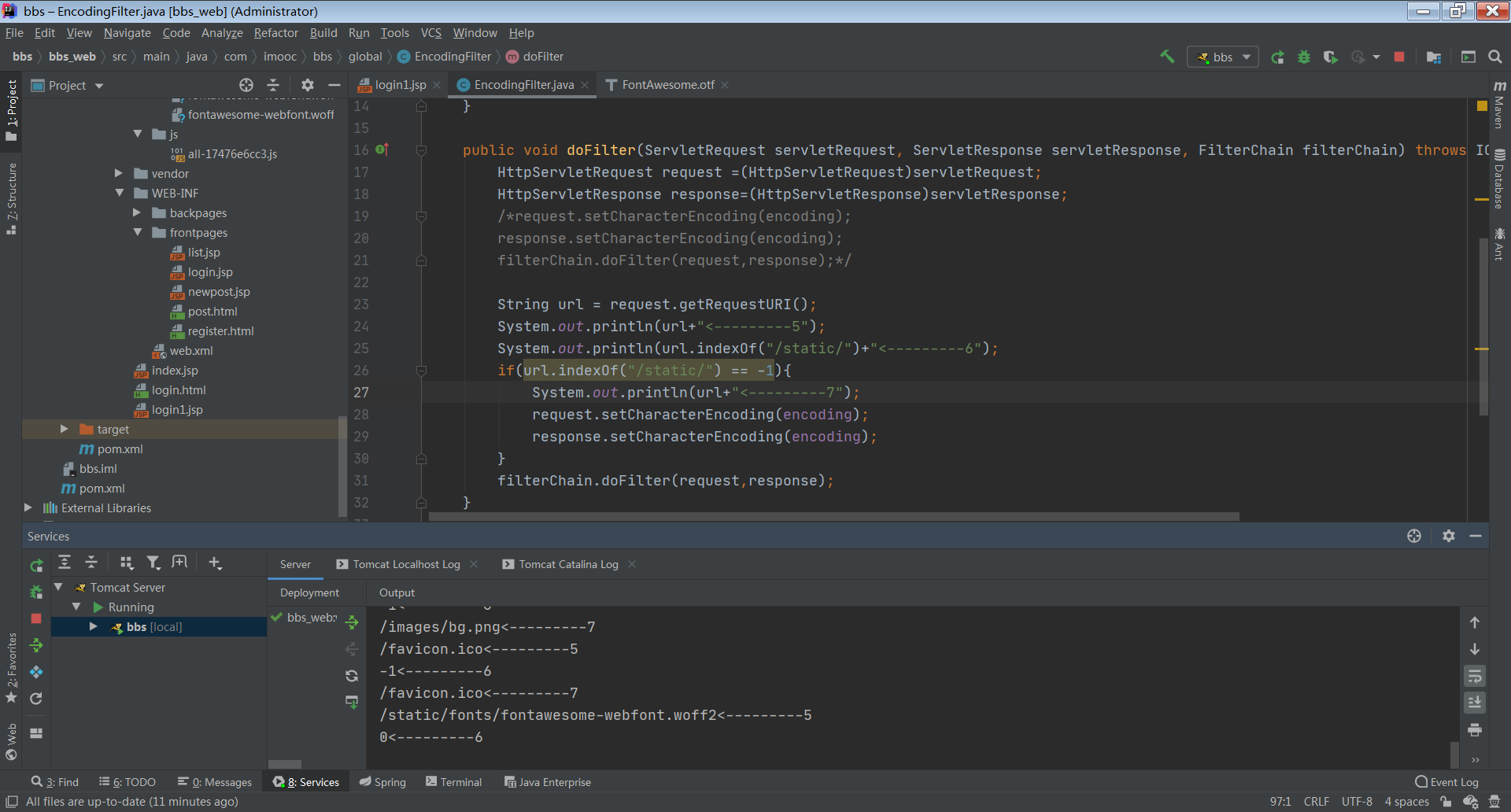Expand the backpages folder
The width and height of the screenshot is (1511, 812).
point(137,212)
